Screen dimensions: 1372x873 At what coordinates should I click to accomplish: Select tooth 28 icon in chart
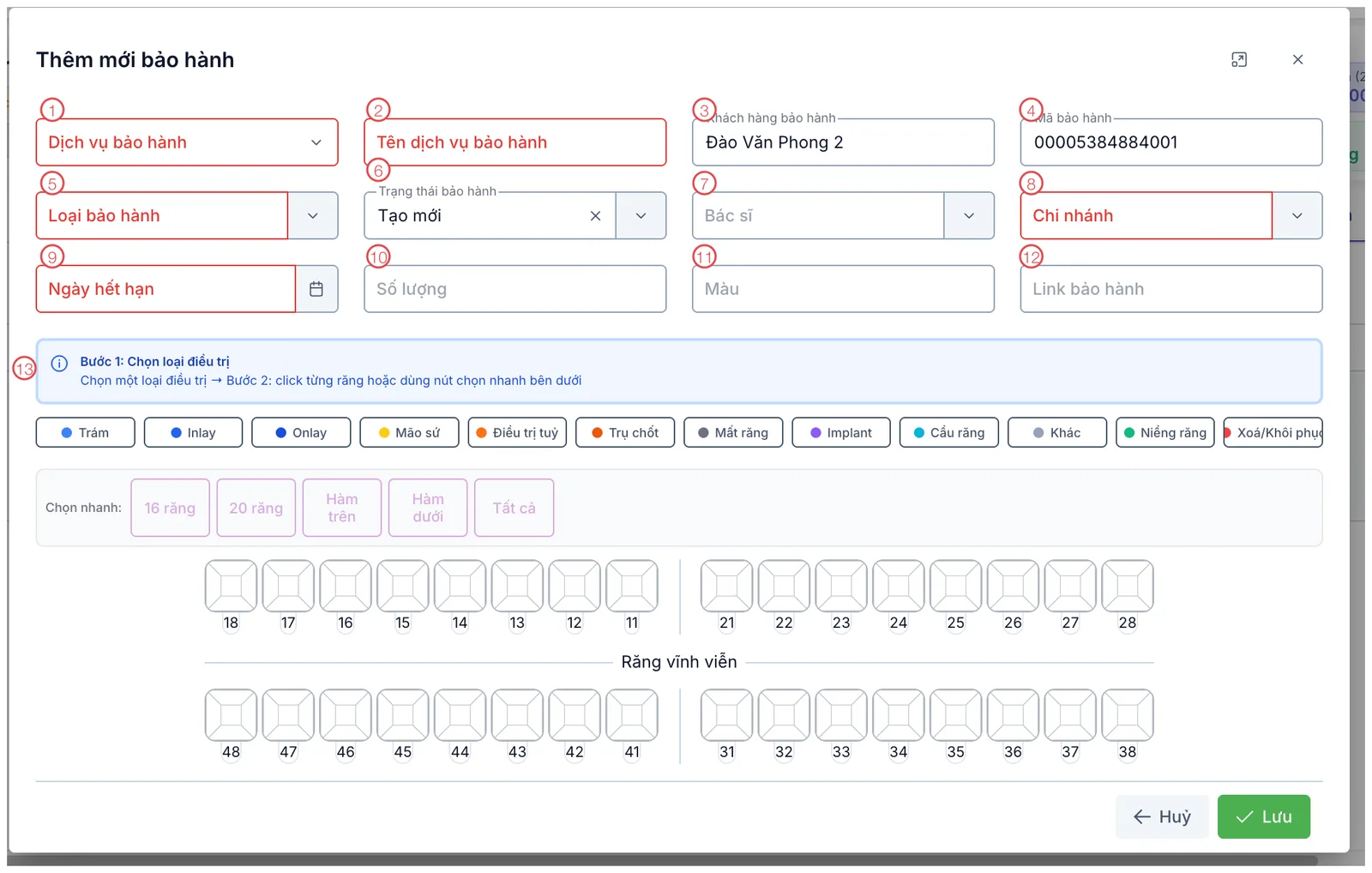click(1128, 586)
